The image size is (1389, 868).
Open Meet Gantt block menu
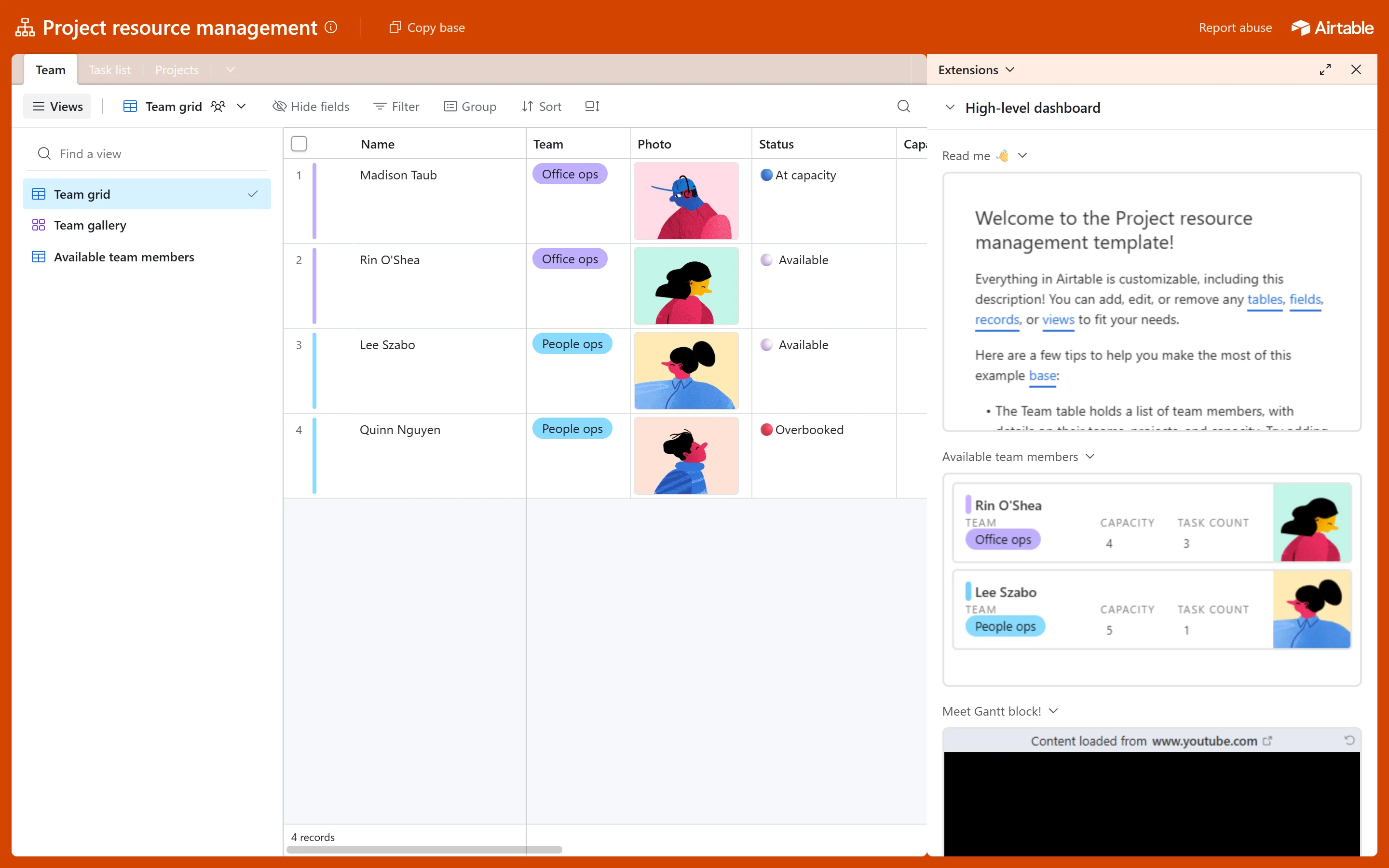1053,711
